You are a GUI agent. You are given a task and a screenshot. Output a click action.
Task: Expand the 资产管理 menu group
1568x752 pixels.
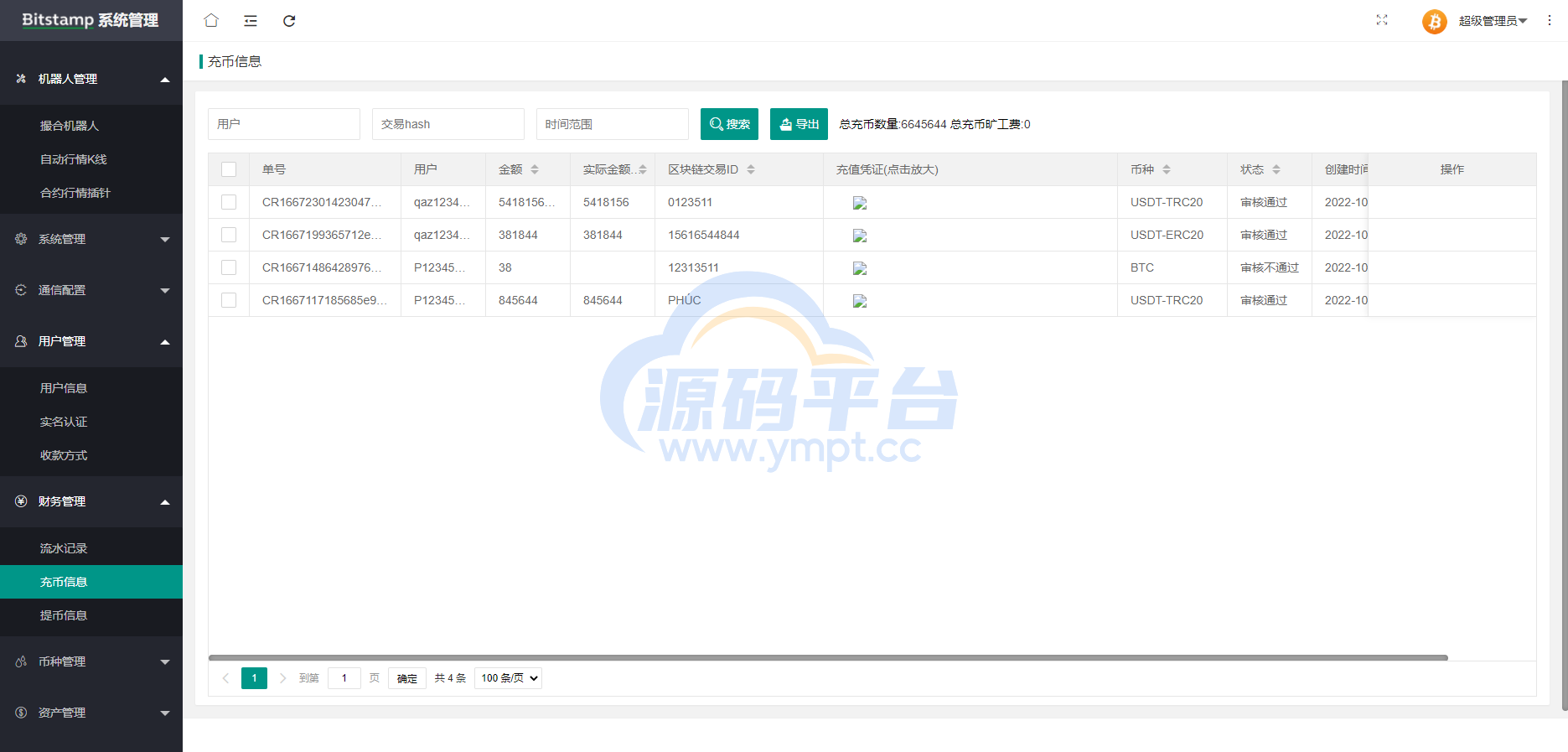pyautogui.click(x=91, y=713)
